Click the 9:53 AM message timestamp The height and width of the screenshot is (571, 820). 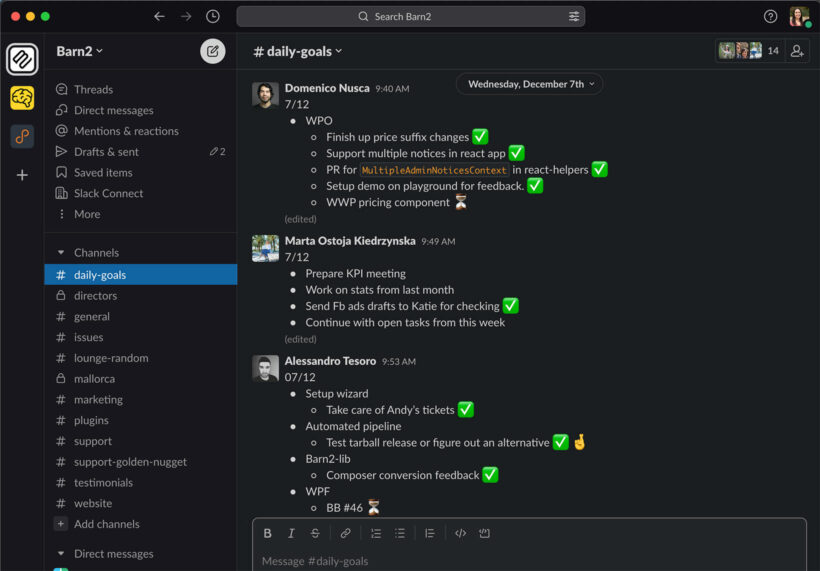[398, 362]
